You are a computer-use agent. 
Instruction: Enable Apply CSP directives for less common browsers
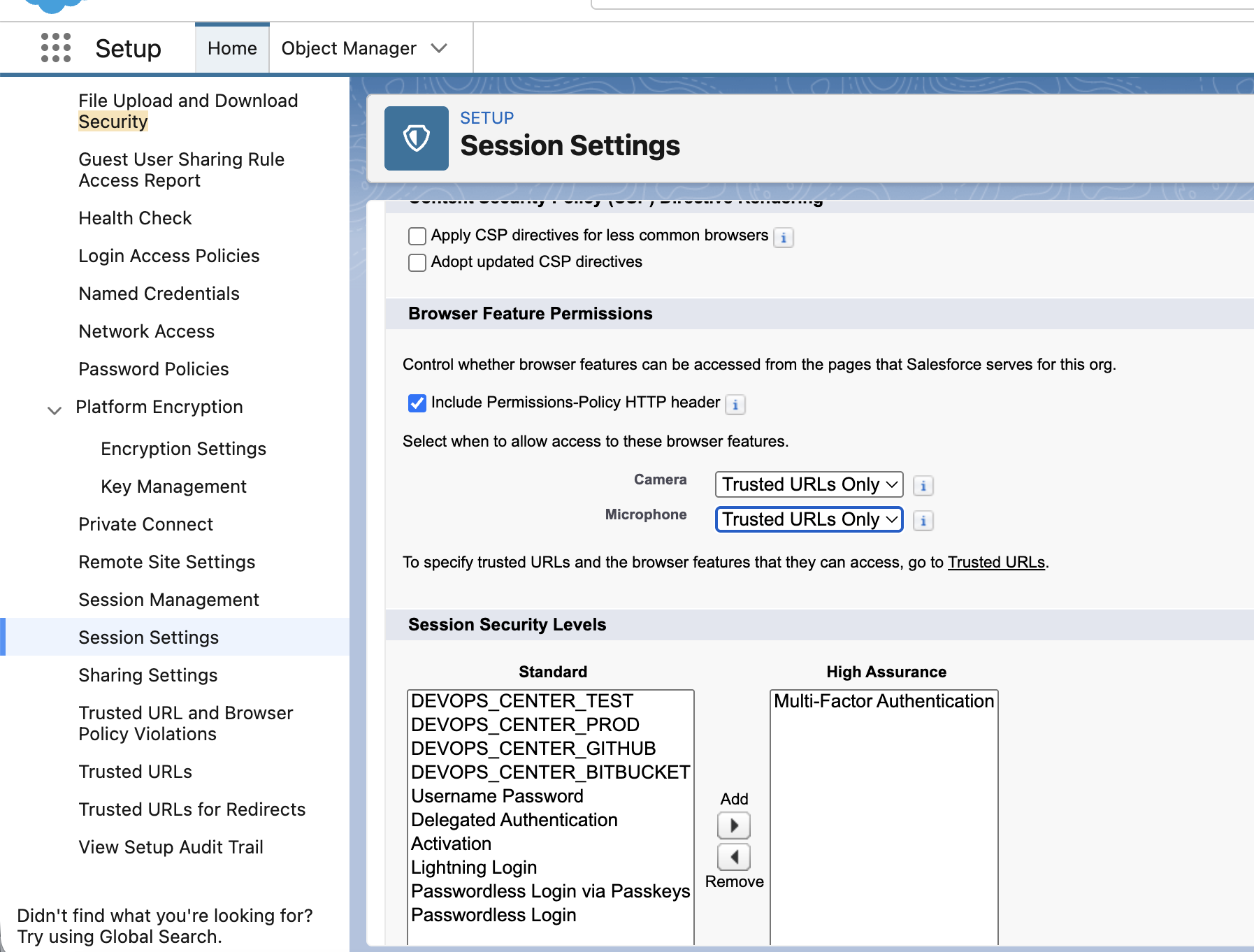[x=417, y=236]
